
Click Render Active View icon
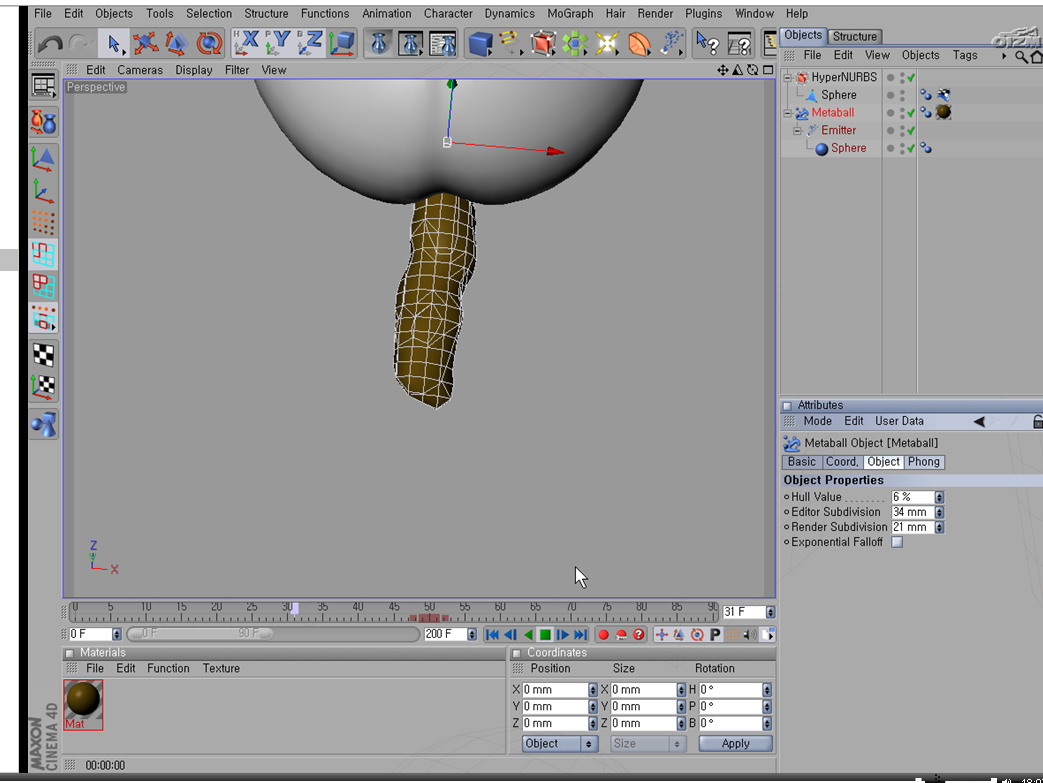pyautogui.click(x=378, y=44)
